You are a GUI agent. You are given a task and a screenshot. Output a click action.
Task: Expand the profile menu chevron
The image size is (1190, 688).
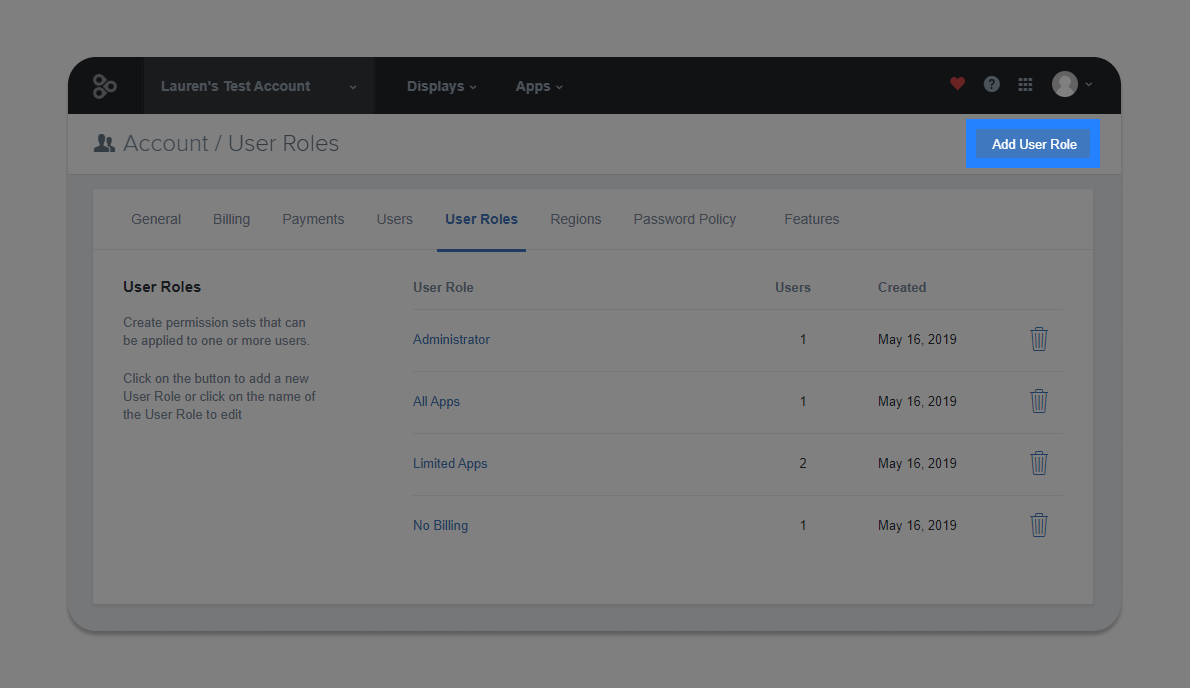pos(1089,84)
